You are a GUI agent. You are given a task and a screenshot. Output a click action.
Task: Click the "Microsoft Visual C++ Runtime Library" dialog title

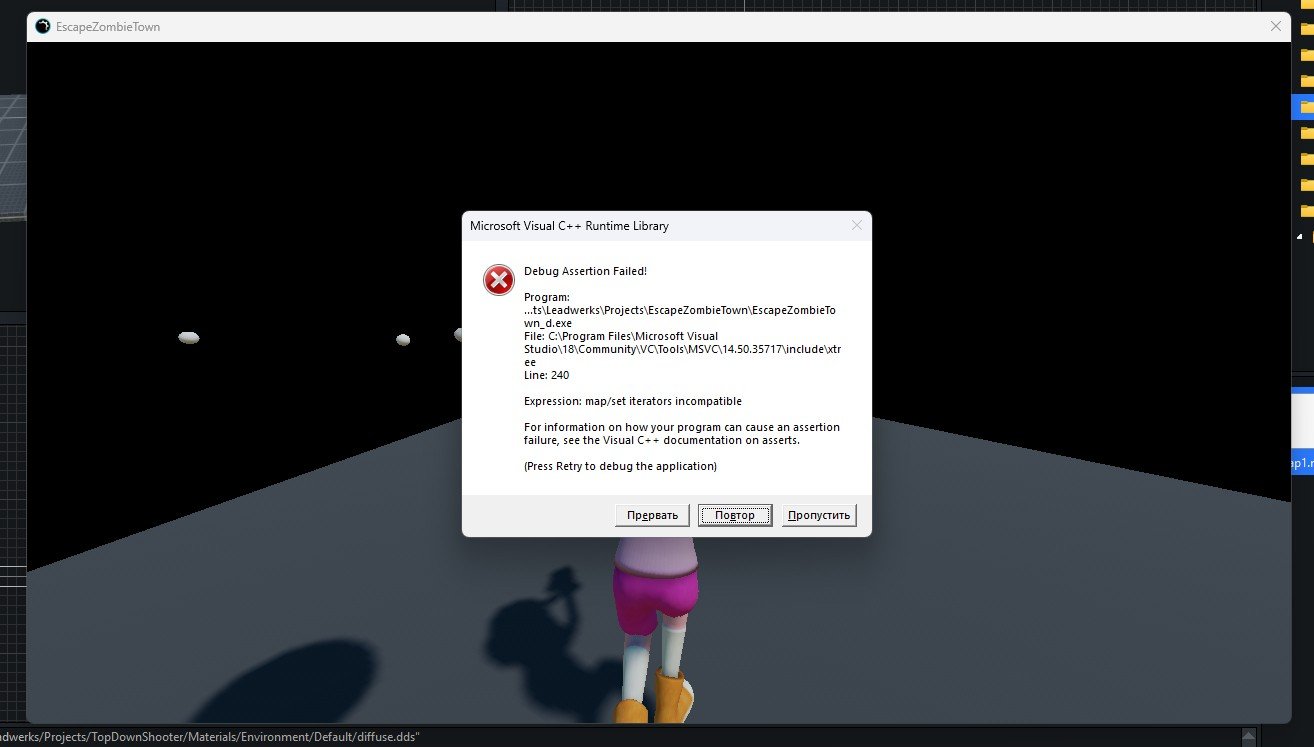[569, 226]
